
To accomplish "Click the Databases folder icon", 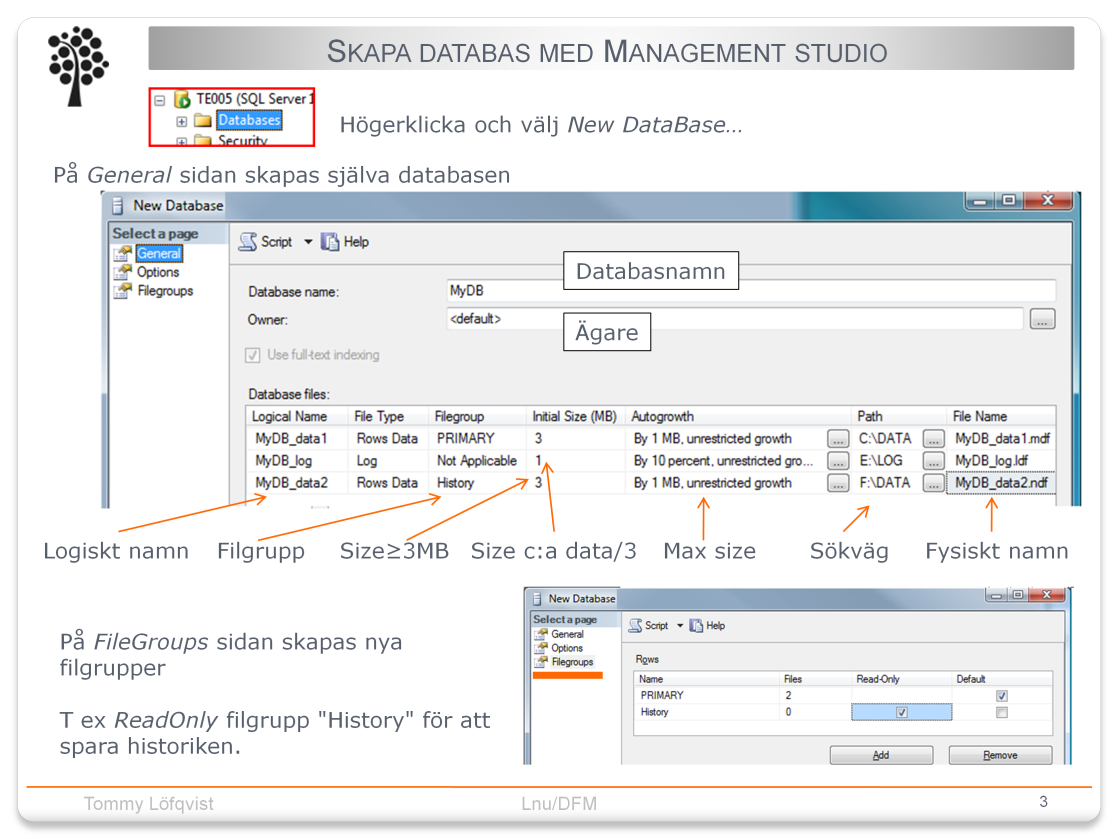I will tap(202, 120).
